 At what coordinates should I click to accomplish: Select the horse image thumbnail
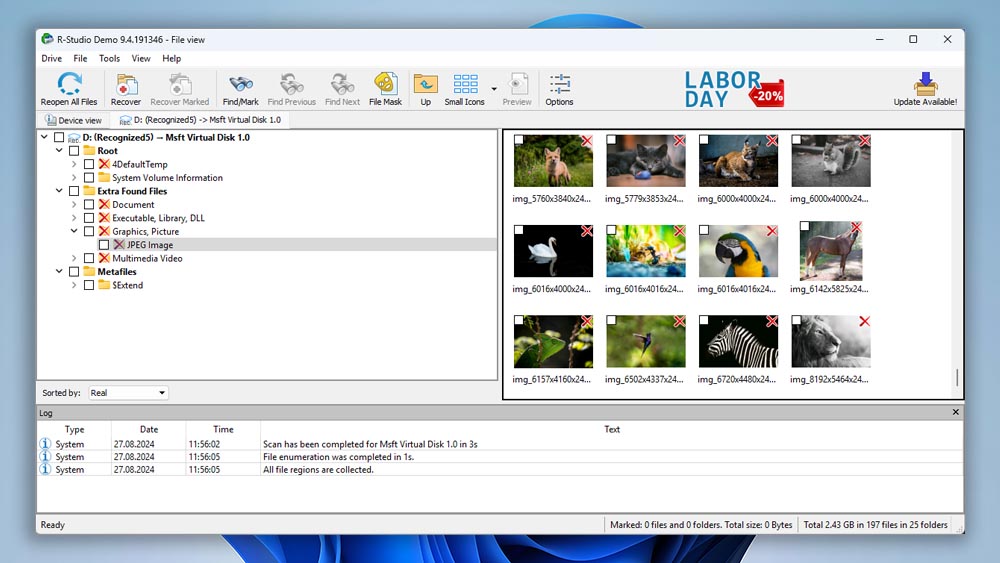point(831,251)
